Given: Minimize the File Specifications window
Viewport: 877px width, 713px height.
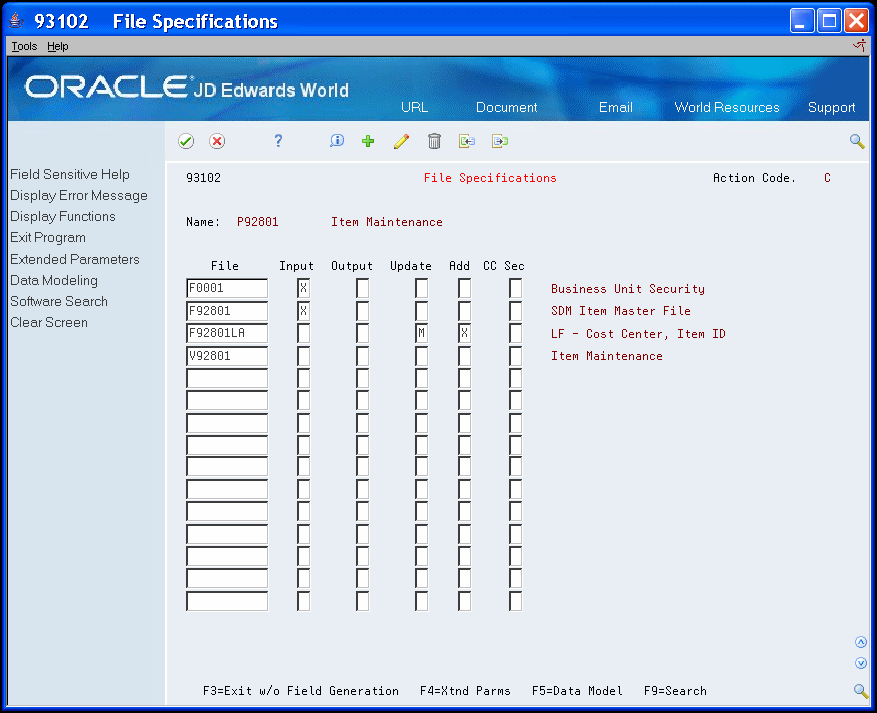Looking at the screenshot, I should [x=801, y=21].
